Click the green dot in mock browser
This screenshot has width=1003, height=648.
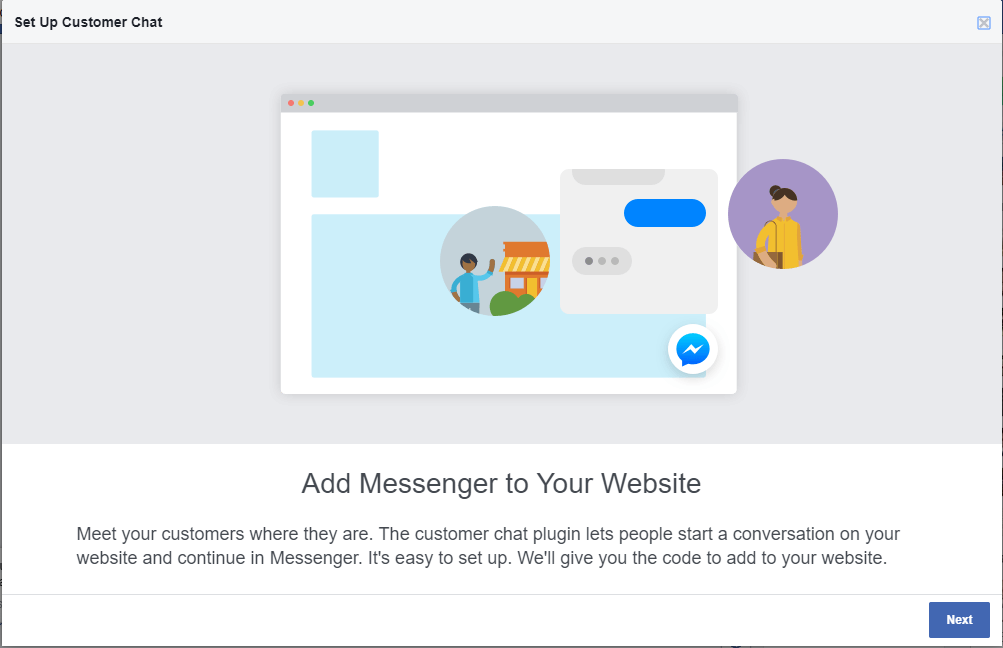311,103
